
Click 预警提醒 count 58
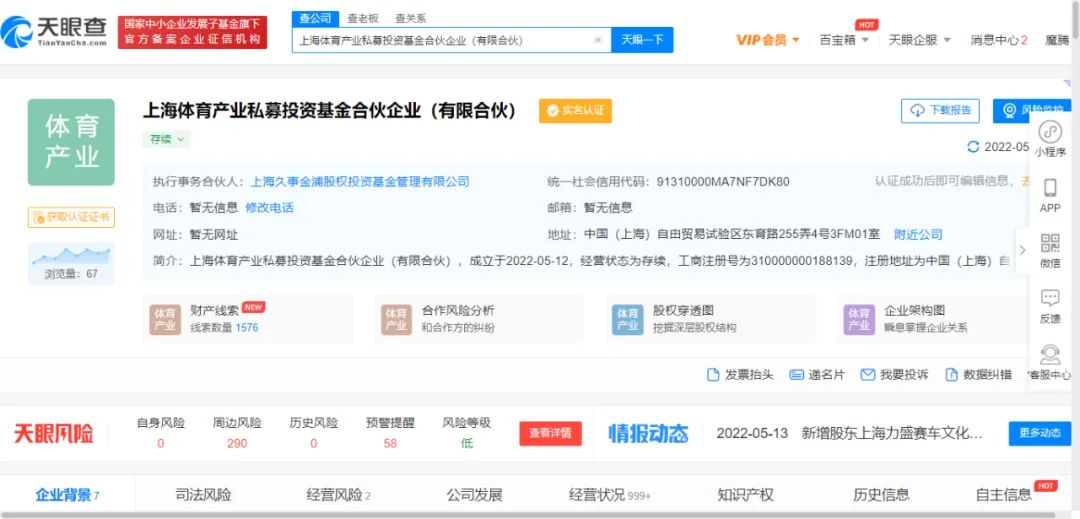(391, 443)
